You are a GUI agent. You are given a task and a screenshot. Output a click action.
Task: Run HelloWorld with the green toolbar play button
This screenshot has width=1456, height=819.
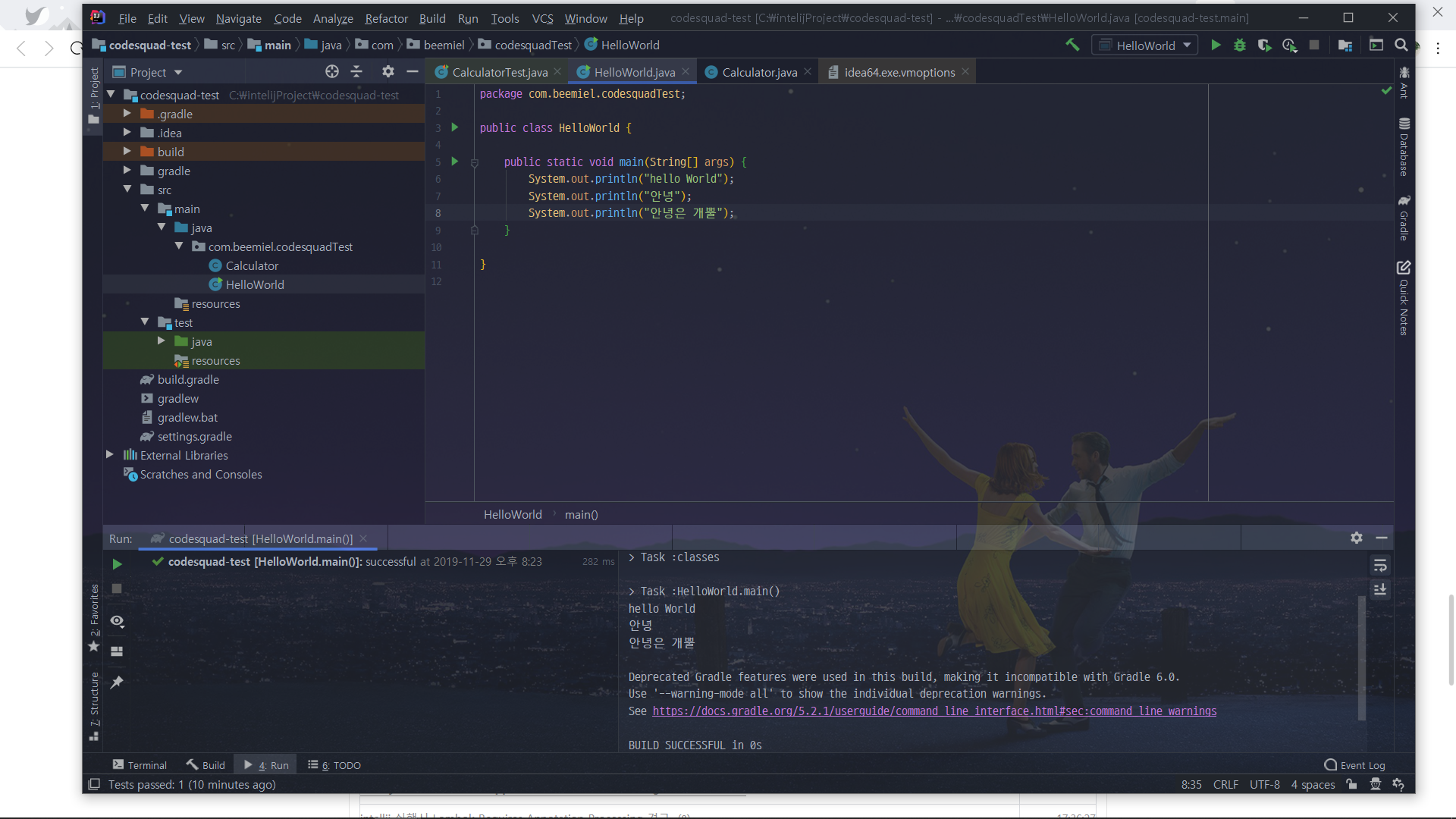pos(1216,45)
